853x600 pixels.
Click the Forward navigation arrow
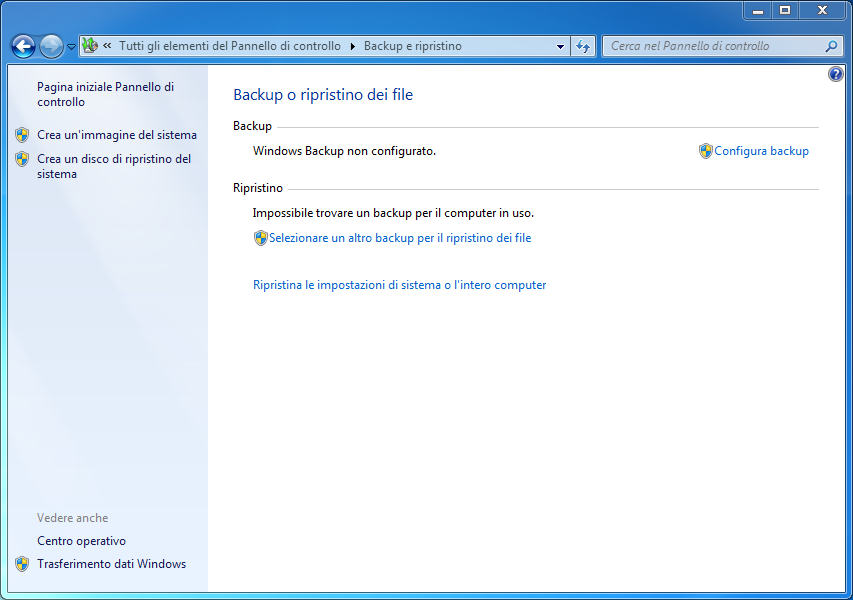pyautogui.click(x=51, y=47)
